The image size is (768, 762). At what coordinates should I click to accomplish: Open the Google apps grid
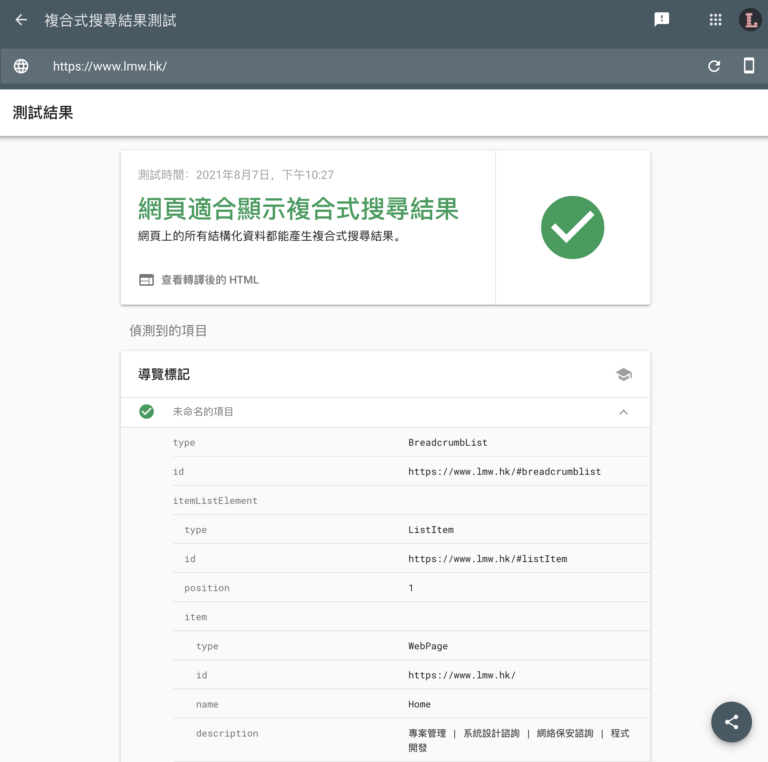point(715,20)
